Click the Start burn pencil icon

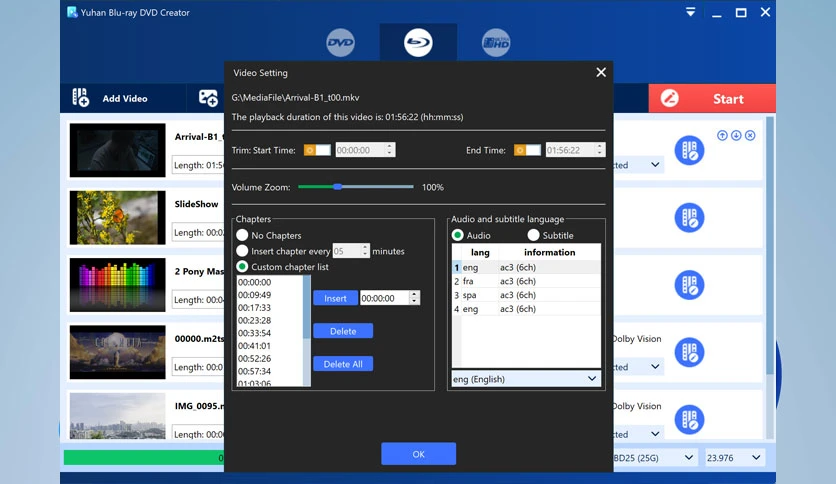670,98
